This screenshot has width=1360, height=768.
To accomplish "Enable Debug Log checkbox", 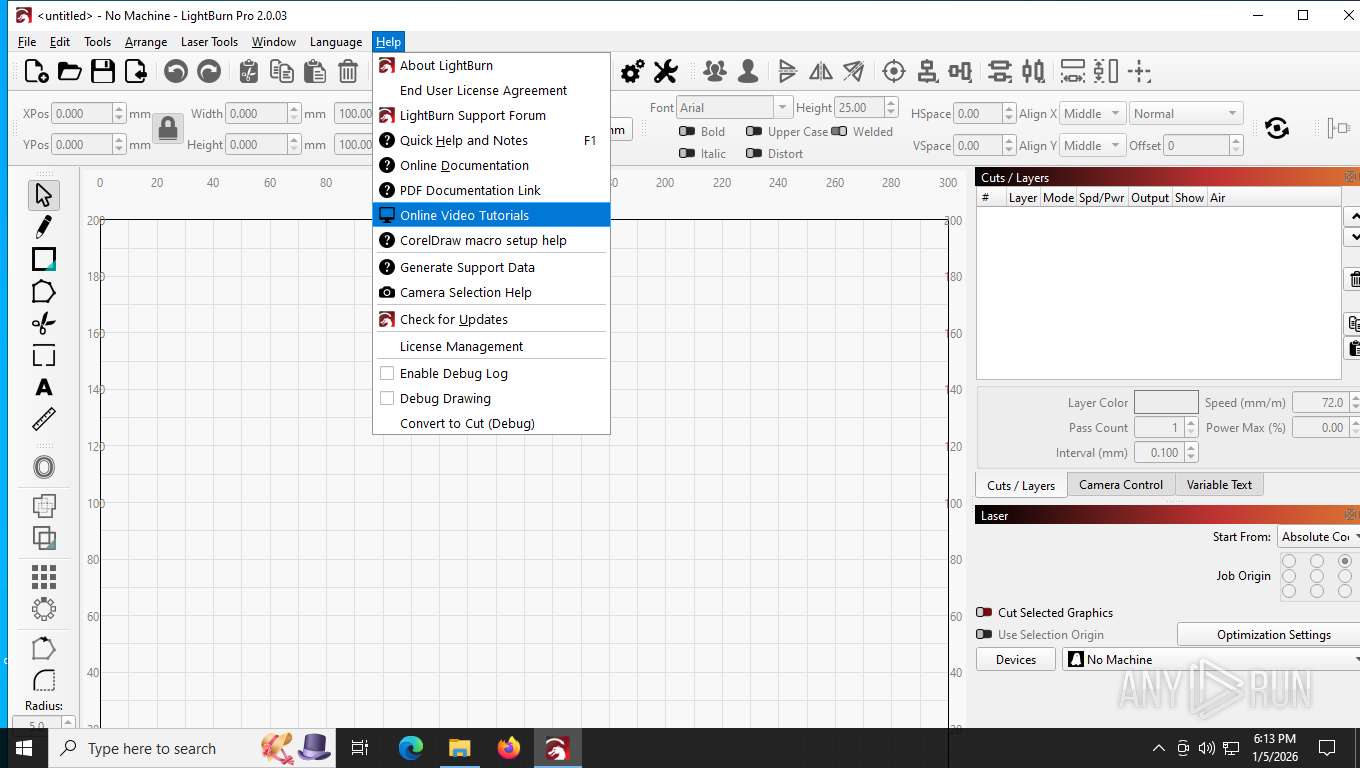I will [x=387, y=373].
